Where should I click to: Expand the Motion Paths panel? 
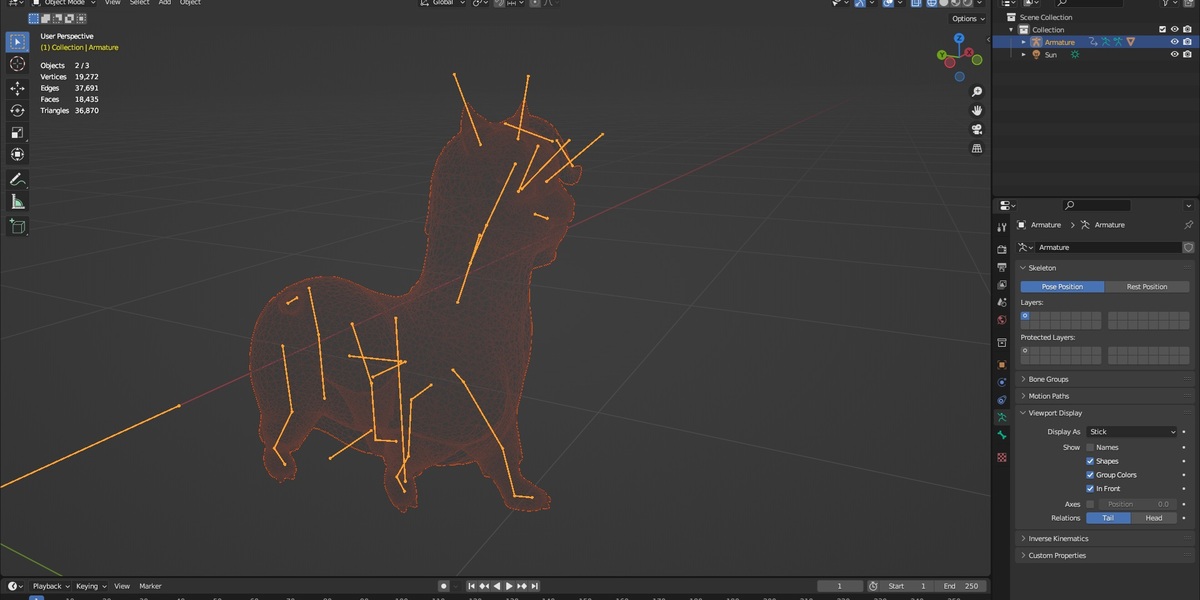coord(1046,396)
